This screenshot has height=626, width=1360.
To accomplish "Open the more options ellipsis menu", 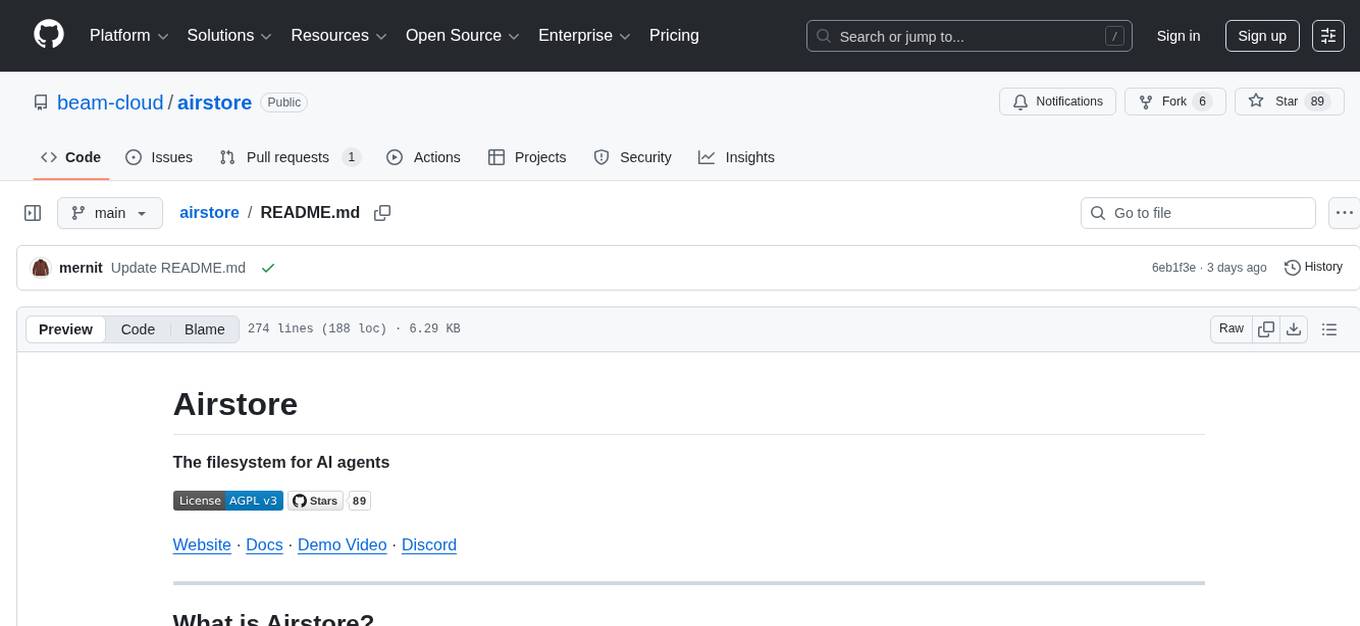I will pyautogui.click(x=1344, y=213).
